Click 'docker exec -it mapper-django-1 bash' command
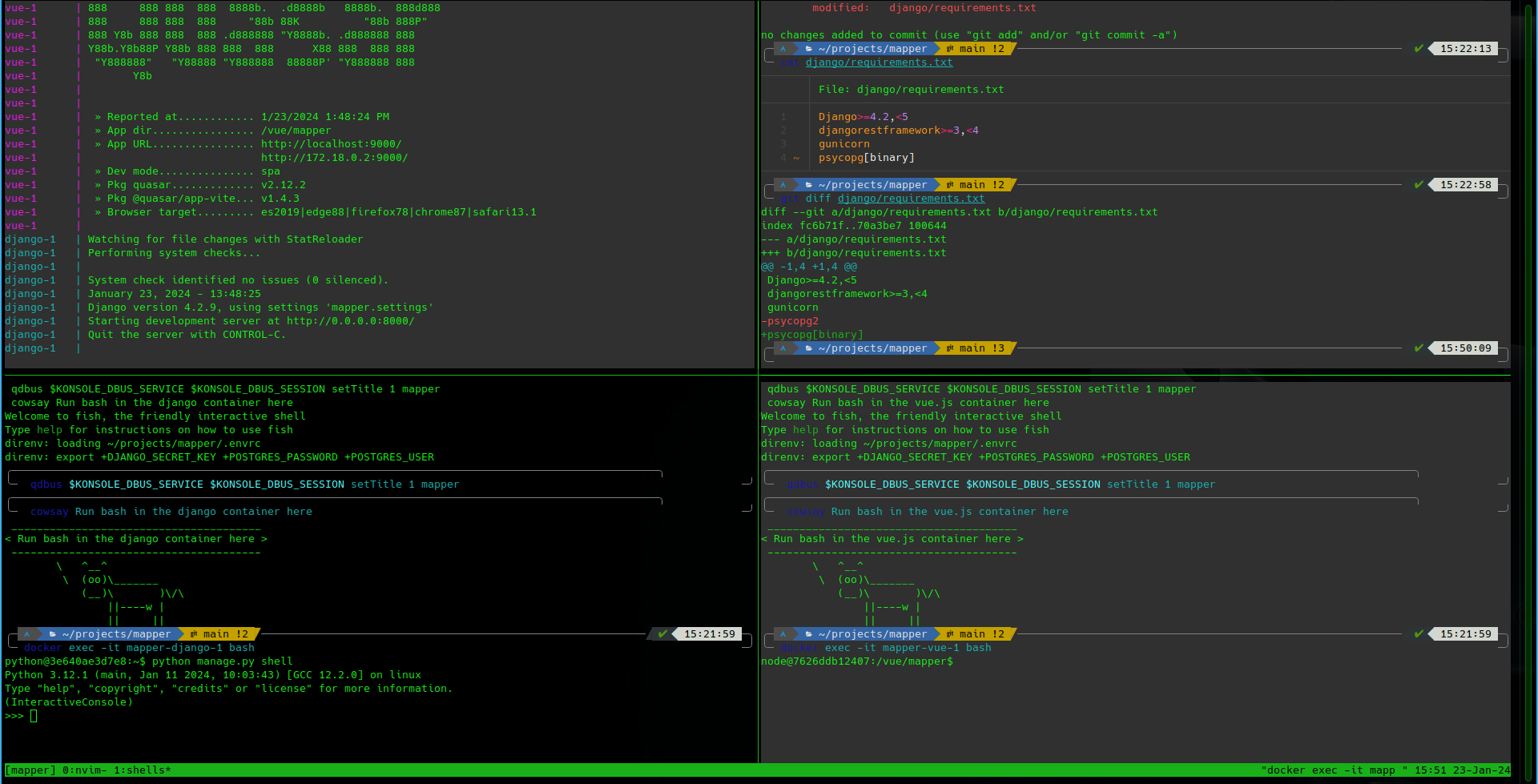1538x784 pixels. coord(139,648)
